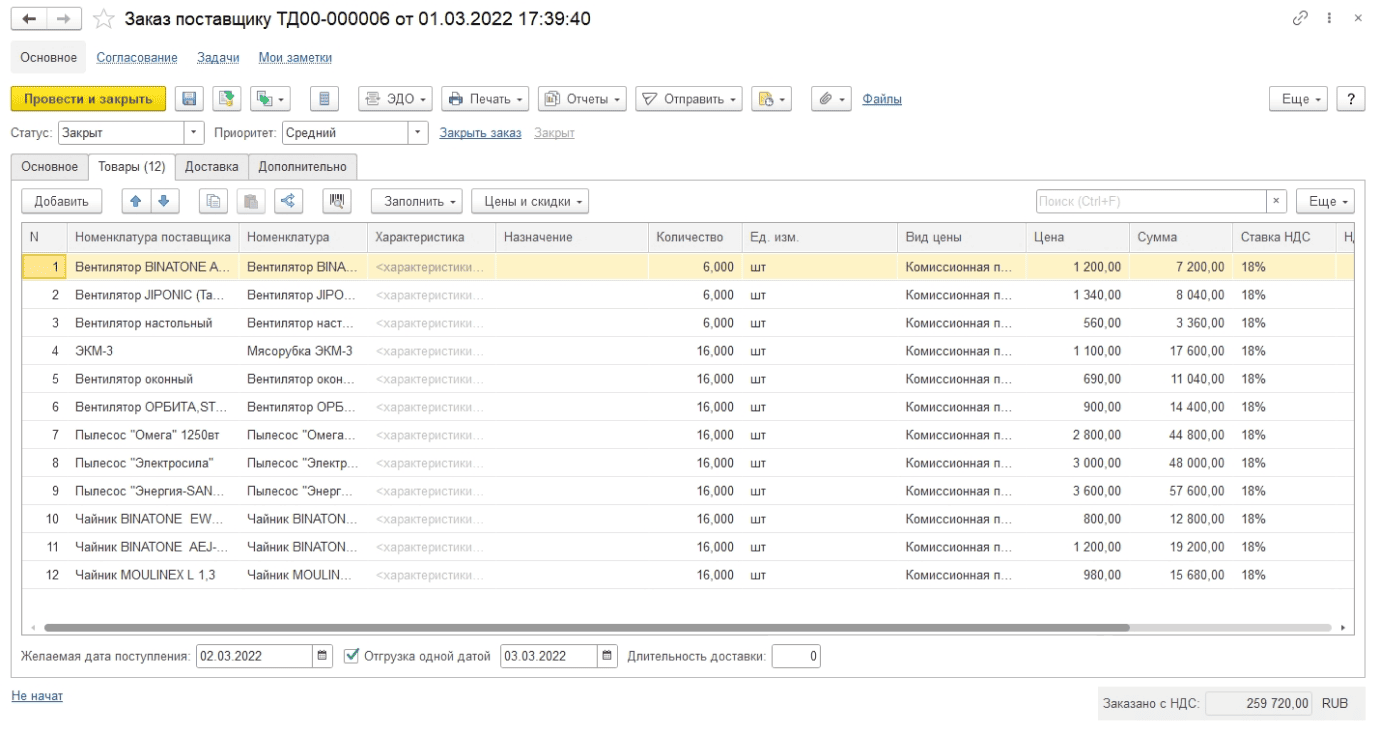Screen dimensions: 1380x732
Task: Open the table toolbar Еще menu
Action: tap(1325, 201)
